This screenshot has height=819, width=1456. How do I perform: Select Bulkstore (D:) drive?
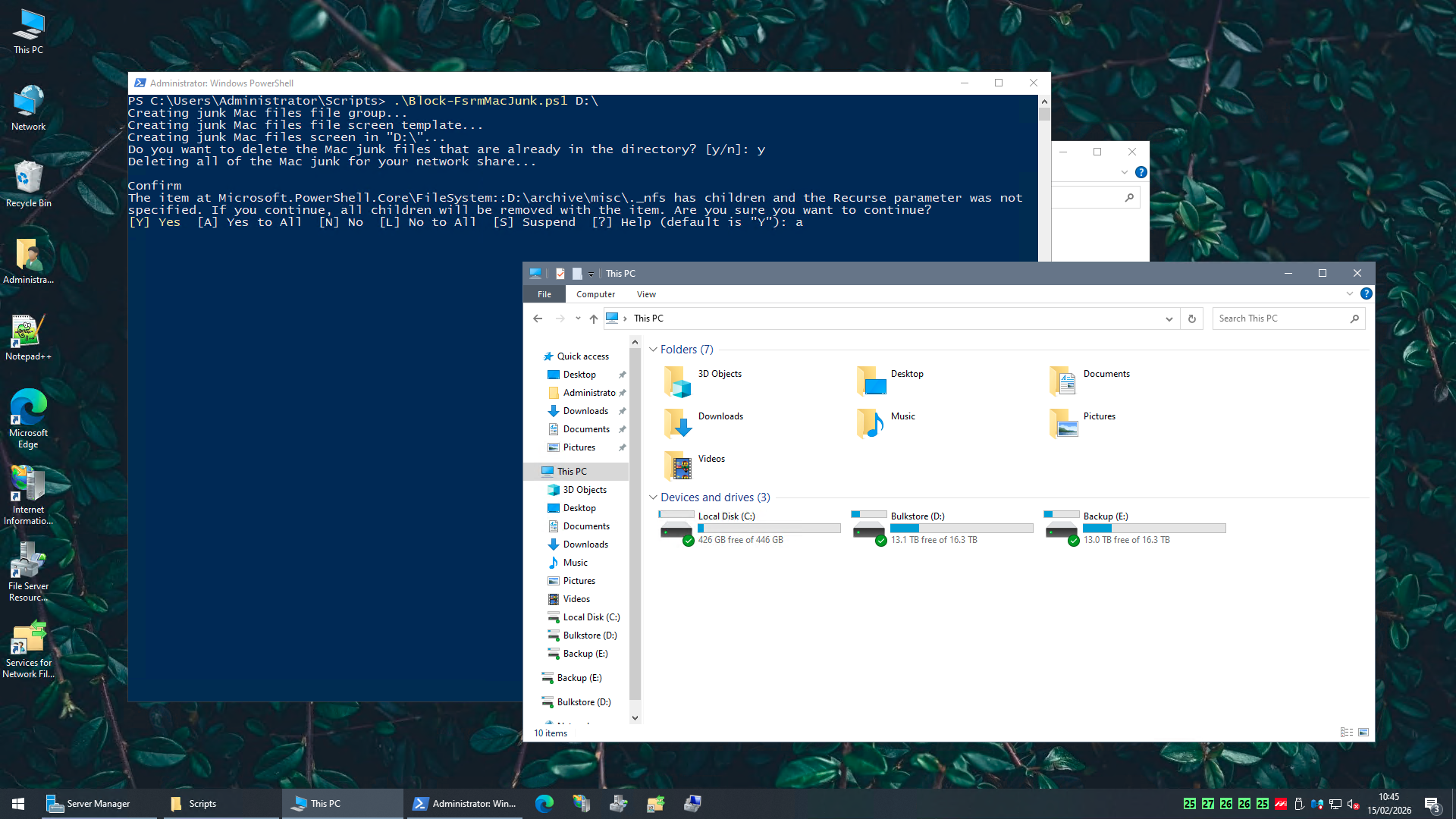tap(917, 516)
